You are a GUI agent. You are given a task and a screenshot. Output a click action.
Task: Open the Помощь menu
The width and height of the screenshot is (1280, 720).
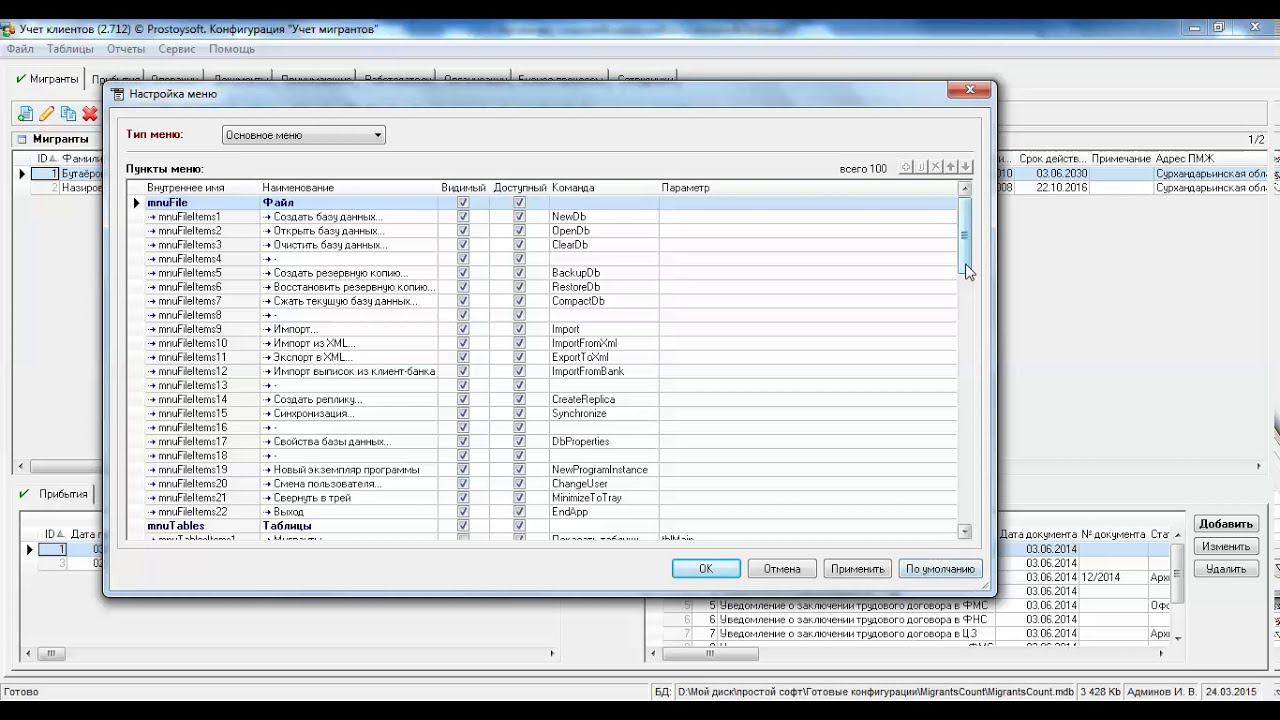pyautogui.click(x=232, y=49)
